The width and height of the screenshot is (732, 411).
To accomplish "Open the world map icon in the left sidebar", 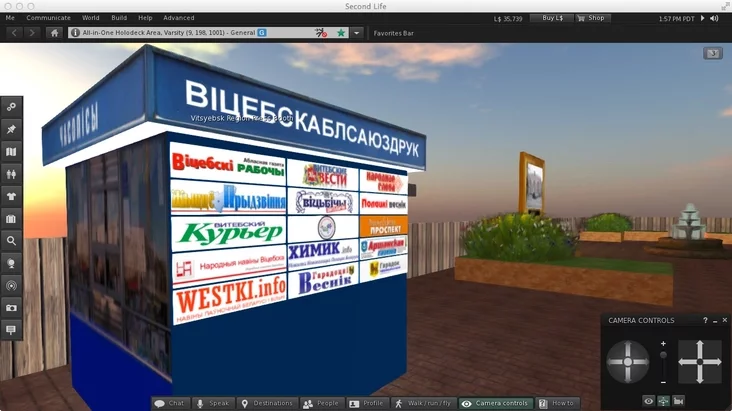I will click(11, 152).
